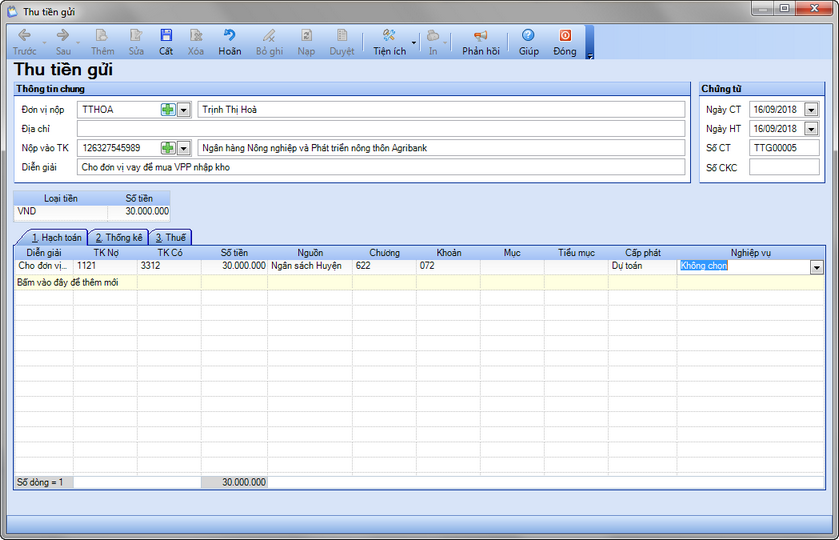Viewport: 839px width, 540px height.
Task: Open the Giúp help icon
Action: [528, 35]
